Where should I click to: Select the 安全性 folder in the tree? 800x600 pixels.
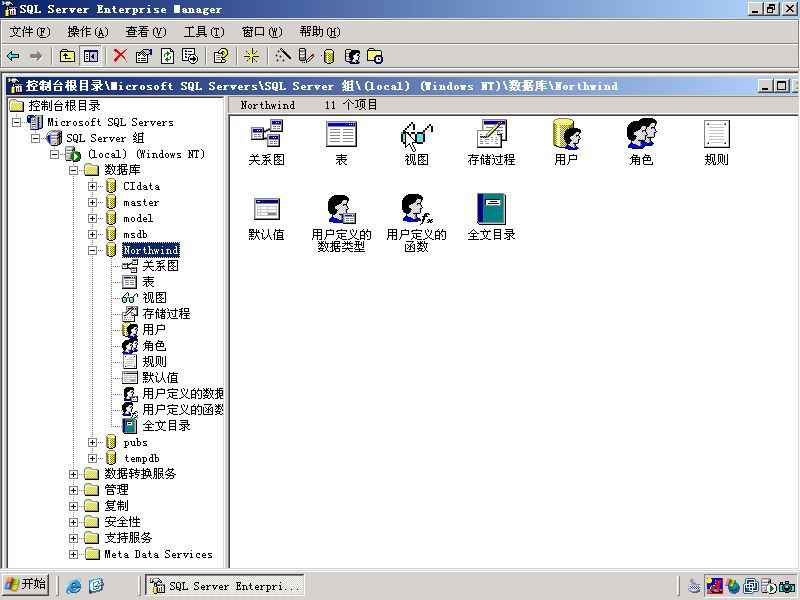[122, 522]
